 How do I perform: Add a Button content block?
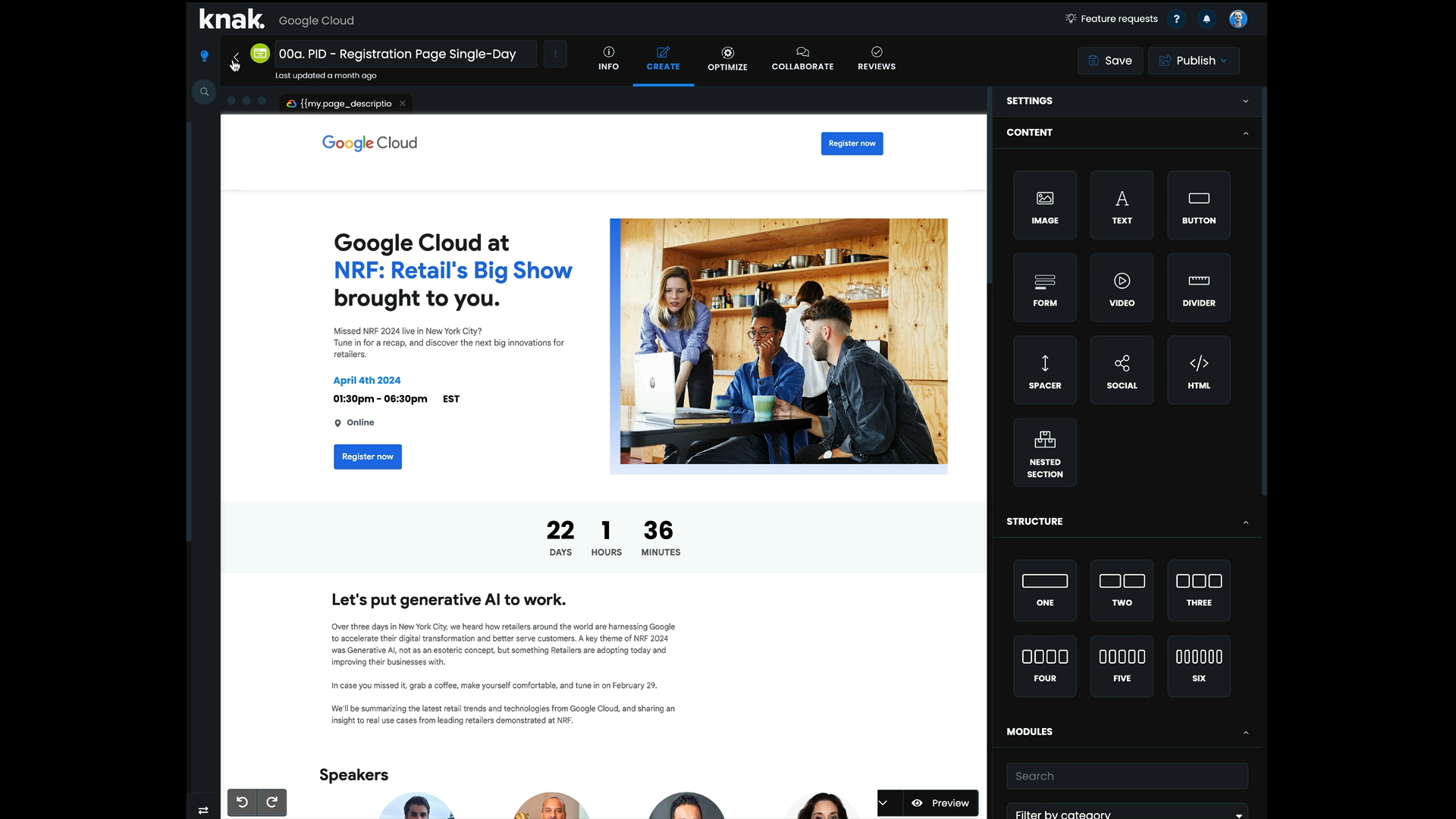pos(1199,205)
